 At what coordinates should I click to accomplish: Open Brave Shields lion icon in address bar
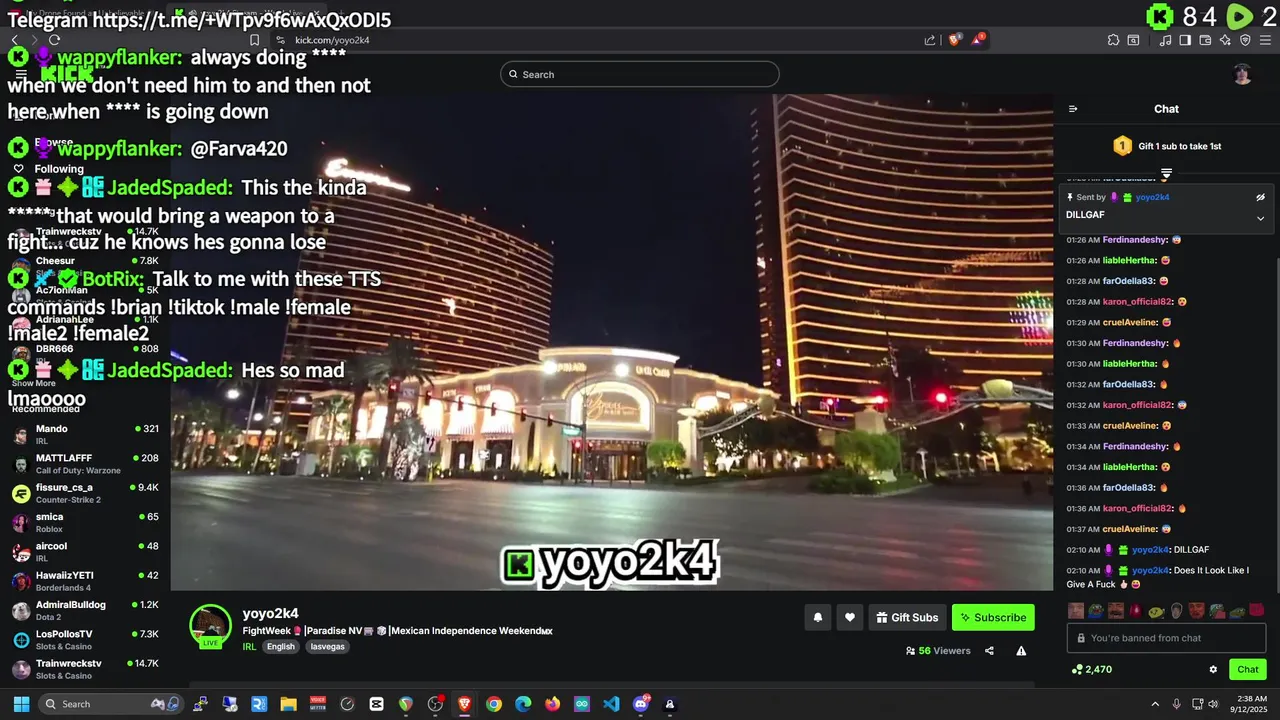[954, 40]
